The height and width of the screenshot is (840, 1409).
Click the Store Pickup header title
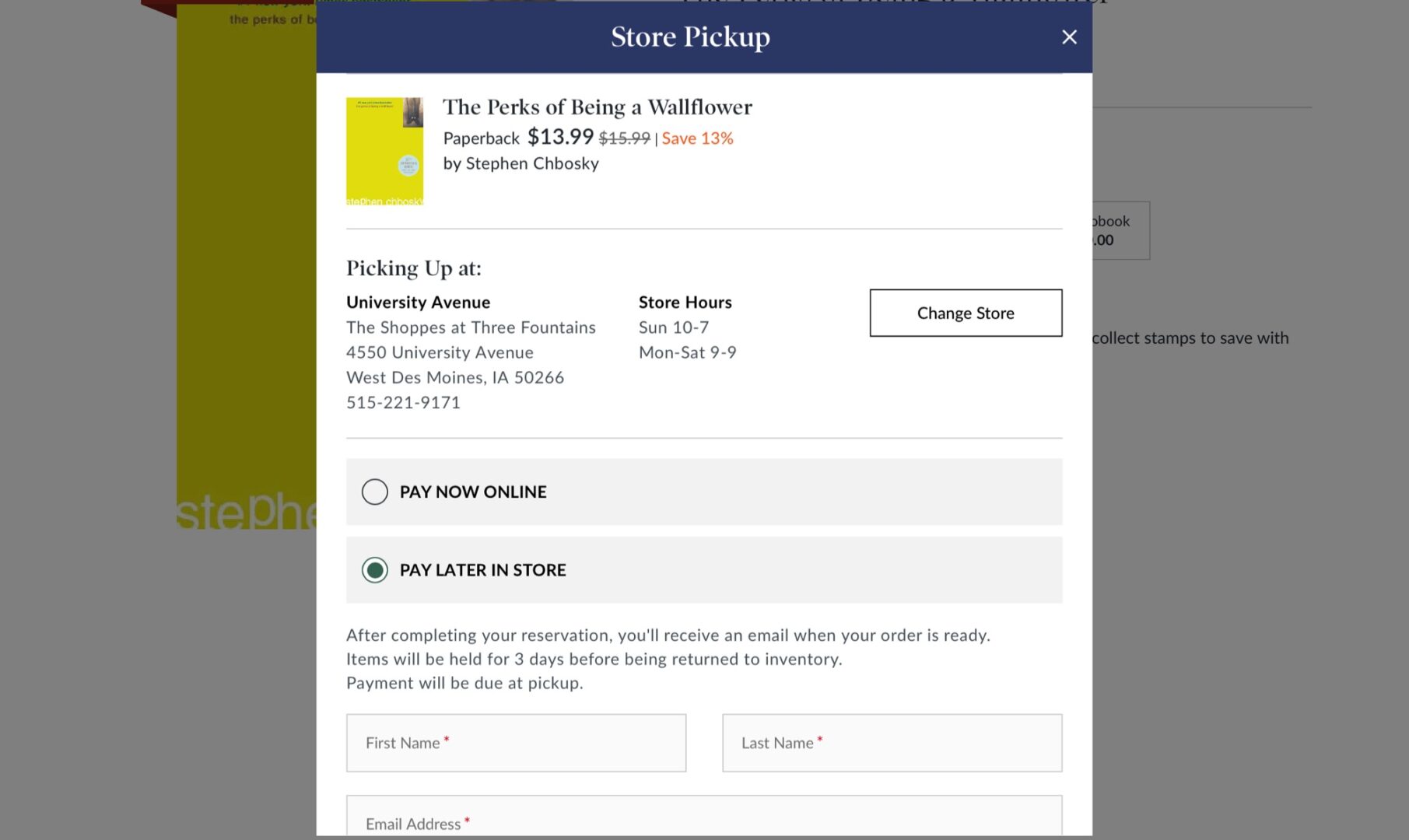690,37
